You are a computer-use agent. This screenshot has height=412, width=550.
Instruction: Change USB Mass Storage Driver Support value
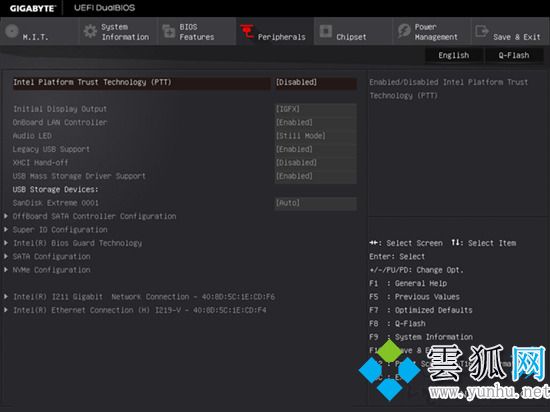click(316, 176)
